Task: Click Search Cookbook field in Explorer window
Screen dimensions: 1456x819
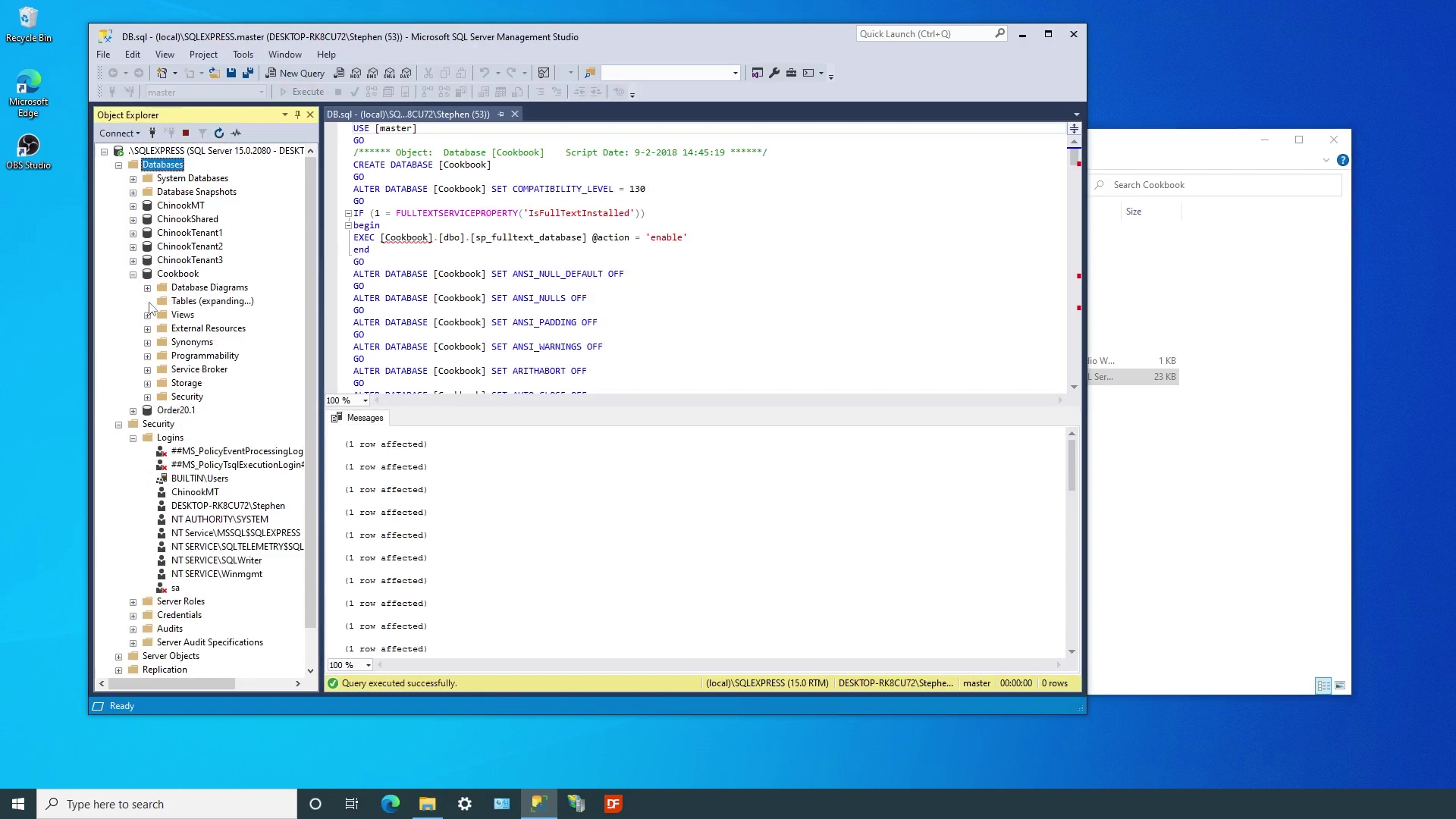Action: pos(1216,185)
